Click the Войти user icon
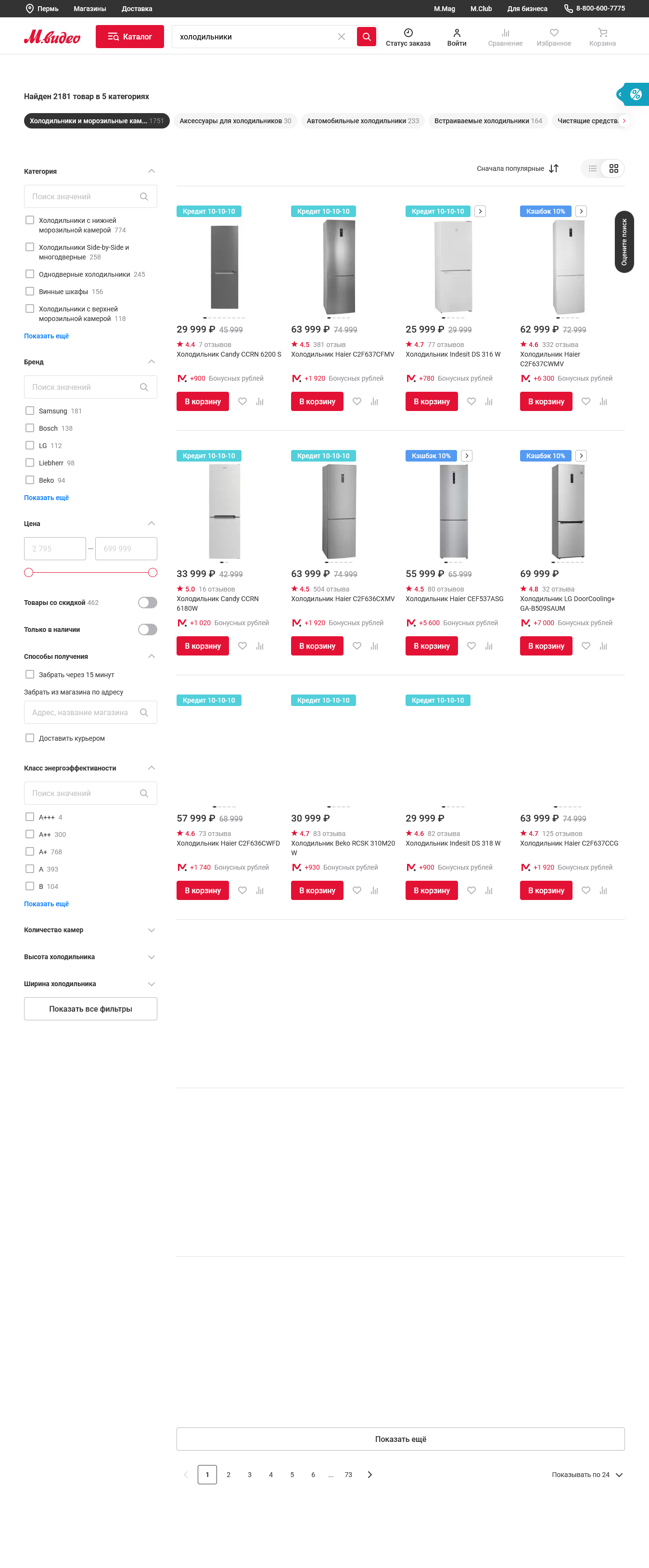 pyautogui.click(x=457, y=33)
